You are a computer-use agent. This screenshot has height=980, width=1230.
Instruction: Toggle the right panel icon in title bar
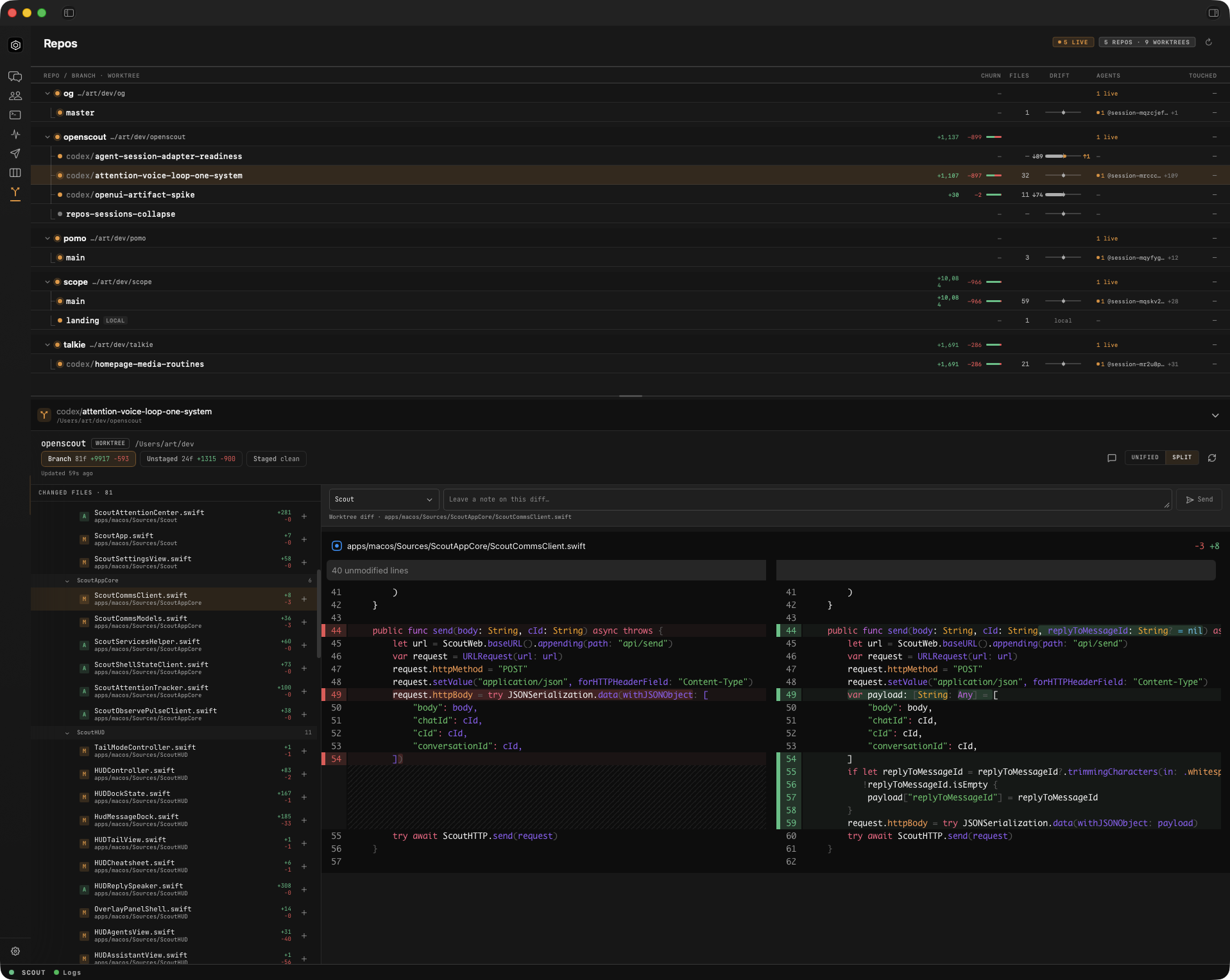pos(1213,13)
